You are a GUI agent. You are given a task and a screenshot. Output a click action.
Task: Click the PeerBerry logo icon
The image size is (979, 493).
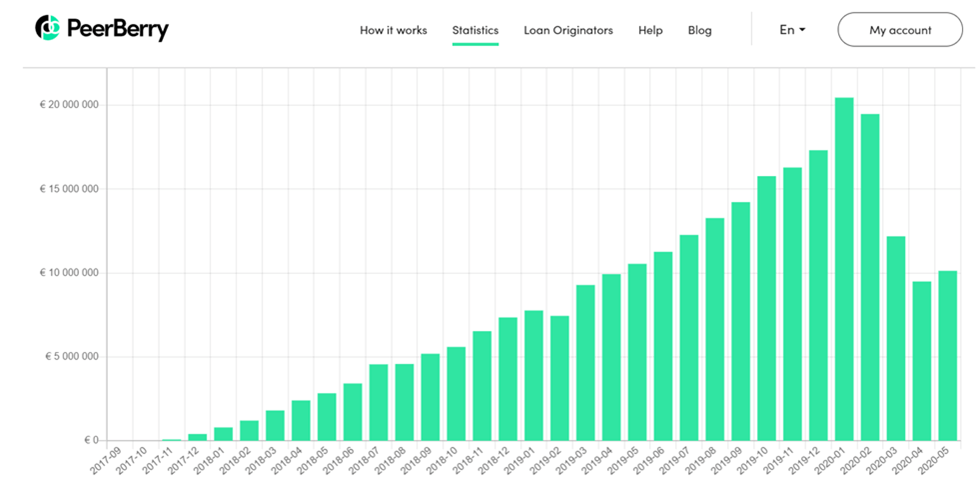(x=47, y=28)
